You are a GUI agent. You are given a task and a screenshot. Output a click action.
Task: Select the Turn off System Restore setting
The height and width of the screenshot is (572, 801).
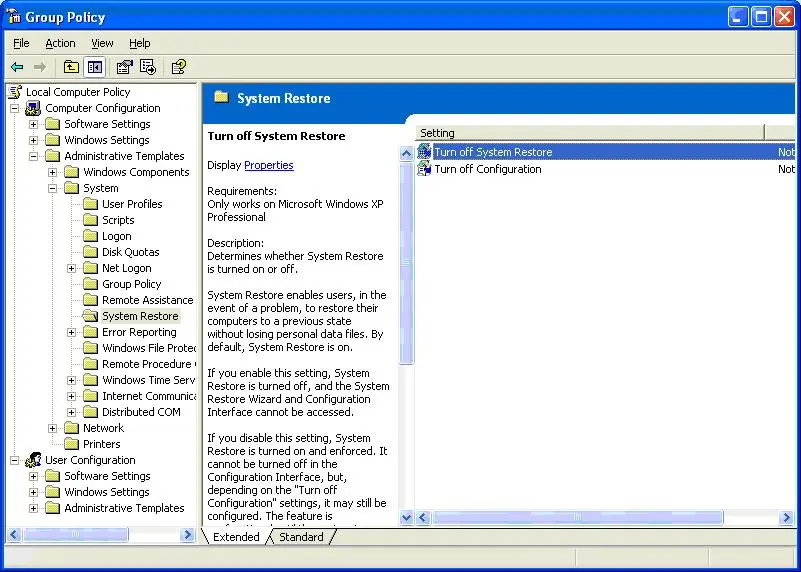[x=493, y=152]
